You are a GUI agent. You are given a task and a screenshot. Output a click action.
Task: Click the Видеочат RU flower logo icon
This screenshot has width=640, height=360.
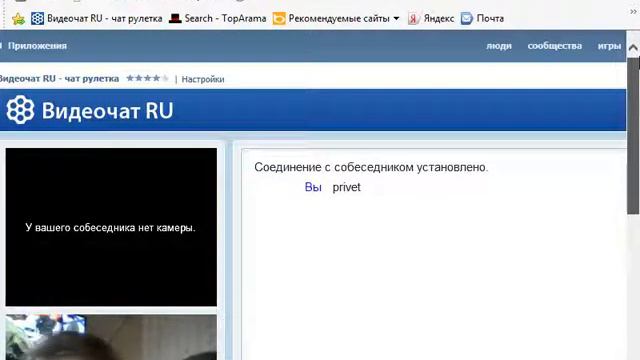(x=20, y=109)
